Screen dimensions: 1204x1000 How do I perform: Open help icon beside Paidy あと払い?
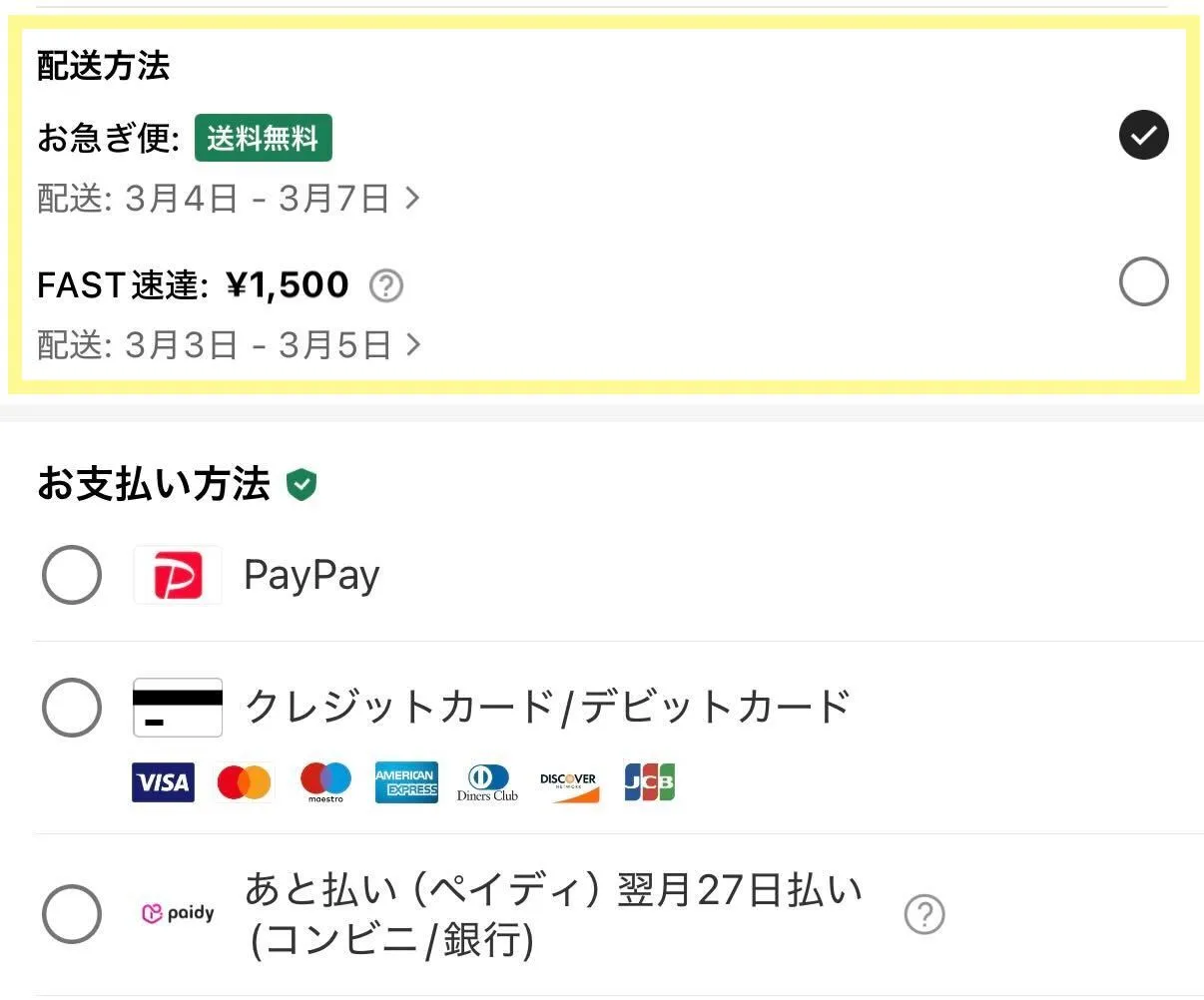pyautogui.click(x=924, y=914)
